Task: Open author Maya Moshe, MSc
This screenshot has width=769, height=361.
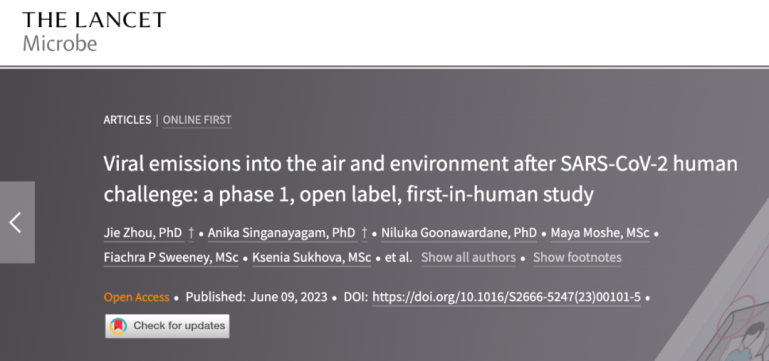Action: point(600,233)
